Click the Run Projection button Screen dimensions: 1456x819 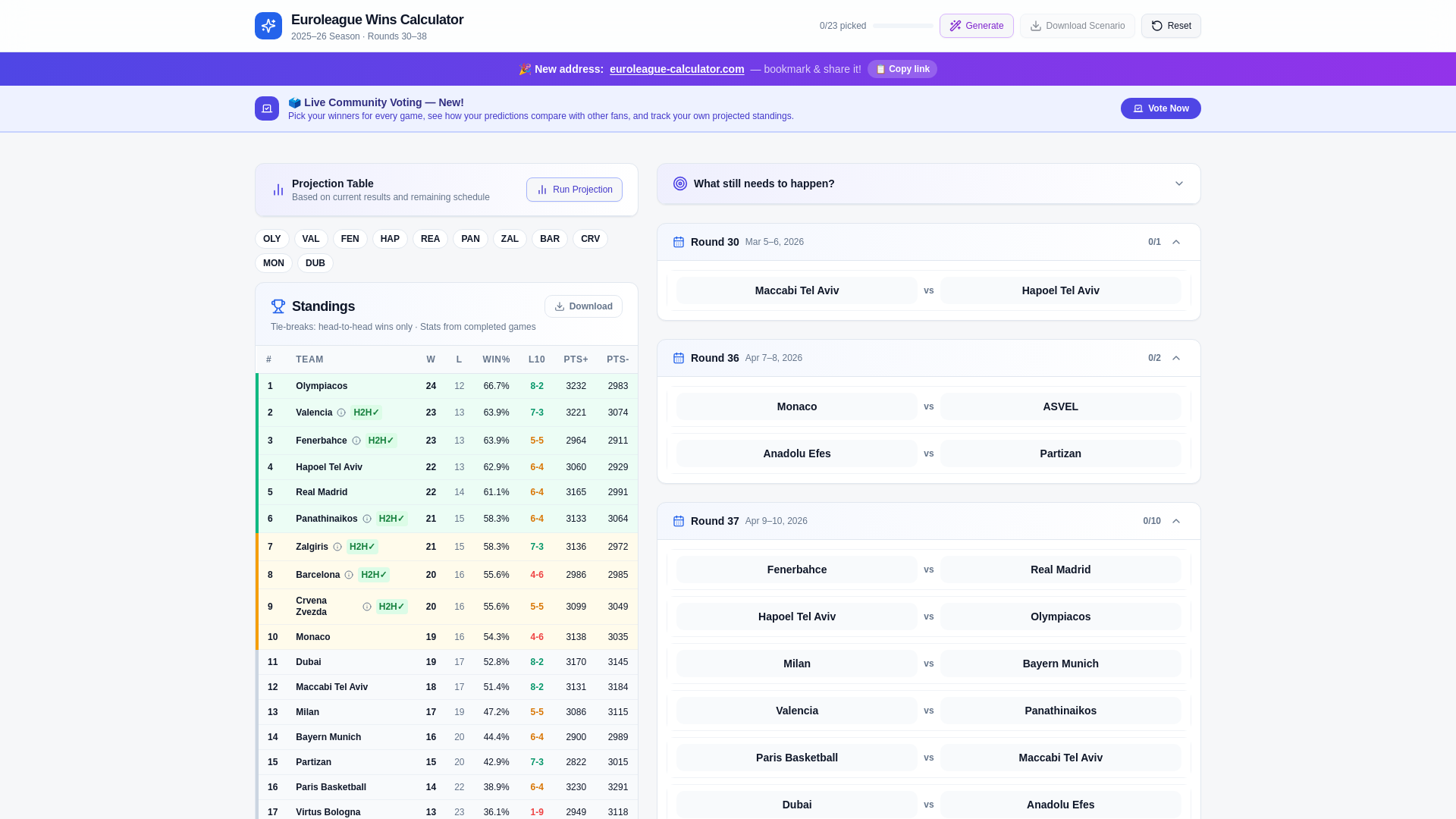pyautogui.click(x=574, y=190)
